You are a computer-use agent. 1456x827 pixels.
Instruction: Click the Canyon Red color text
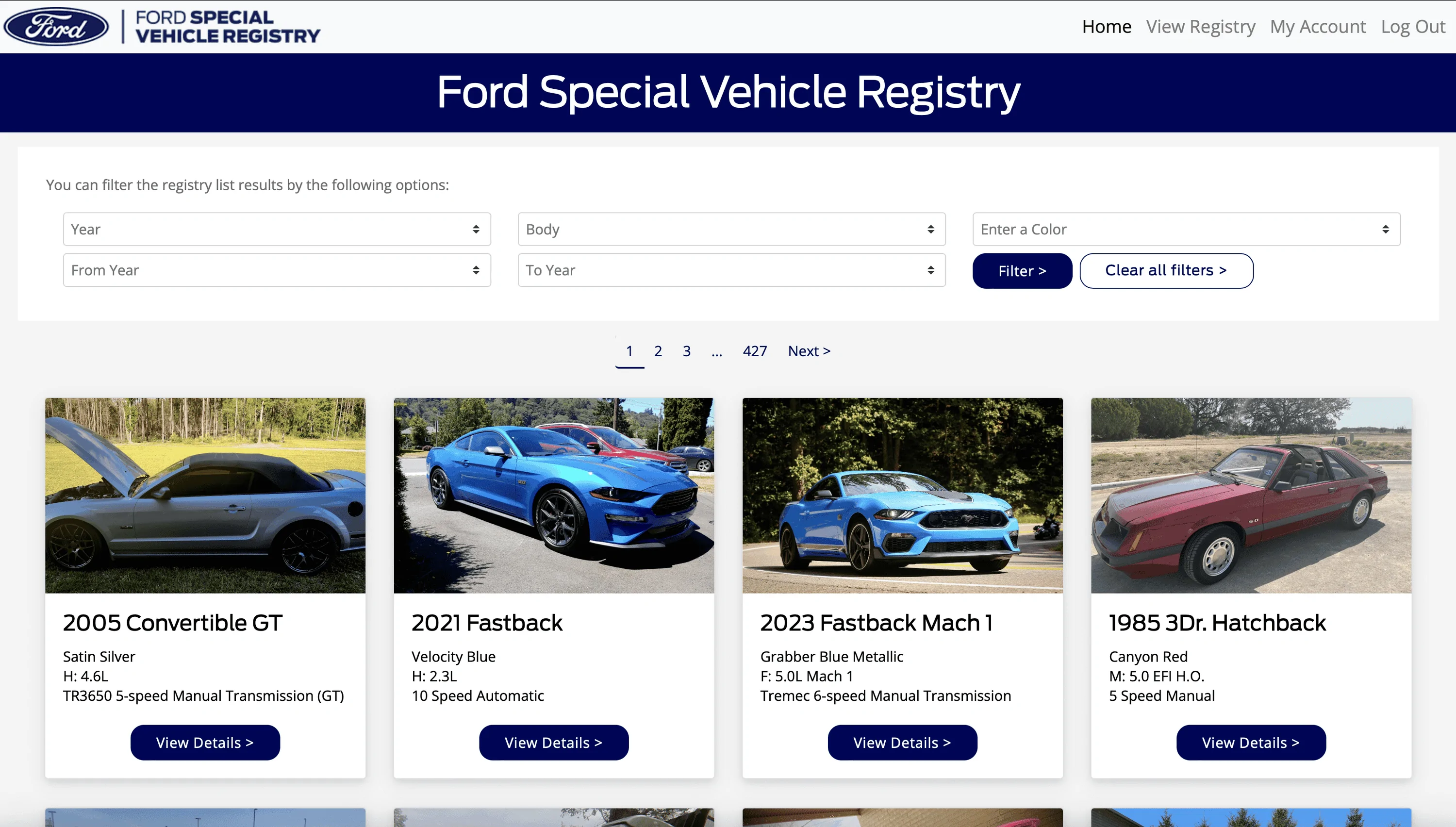coord(1148,657)
